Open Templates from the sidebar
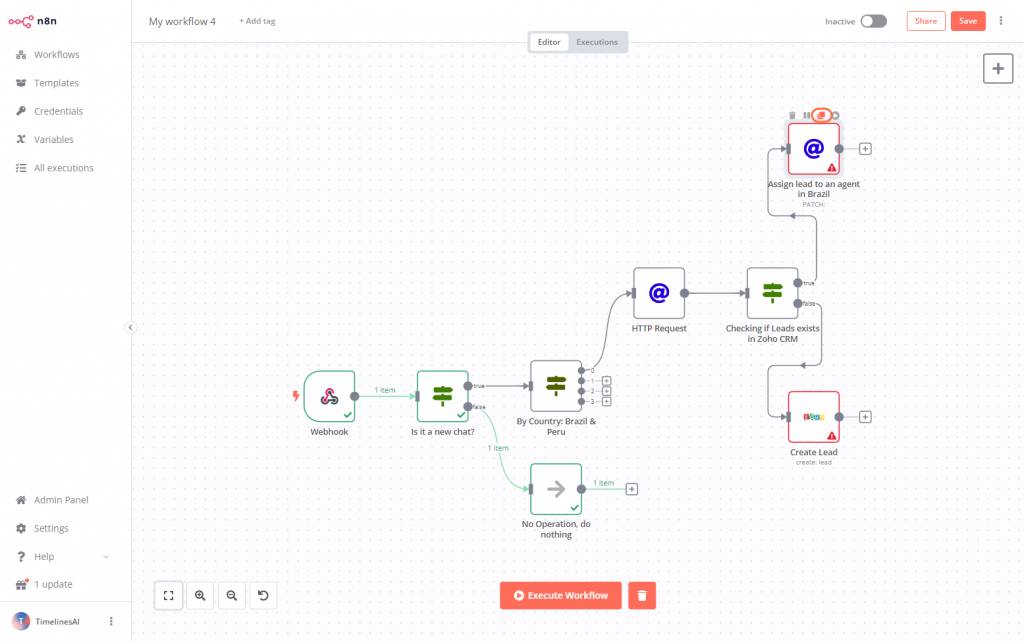 click(56, 83)
